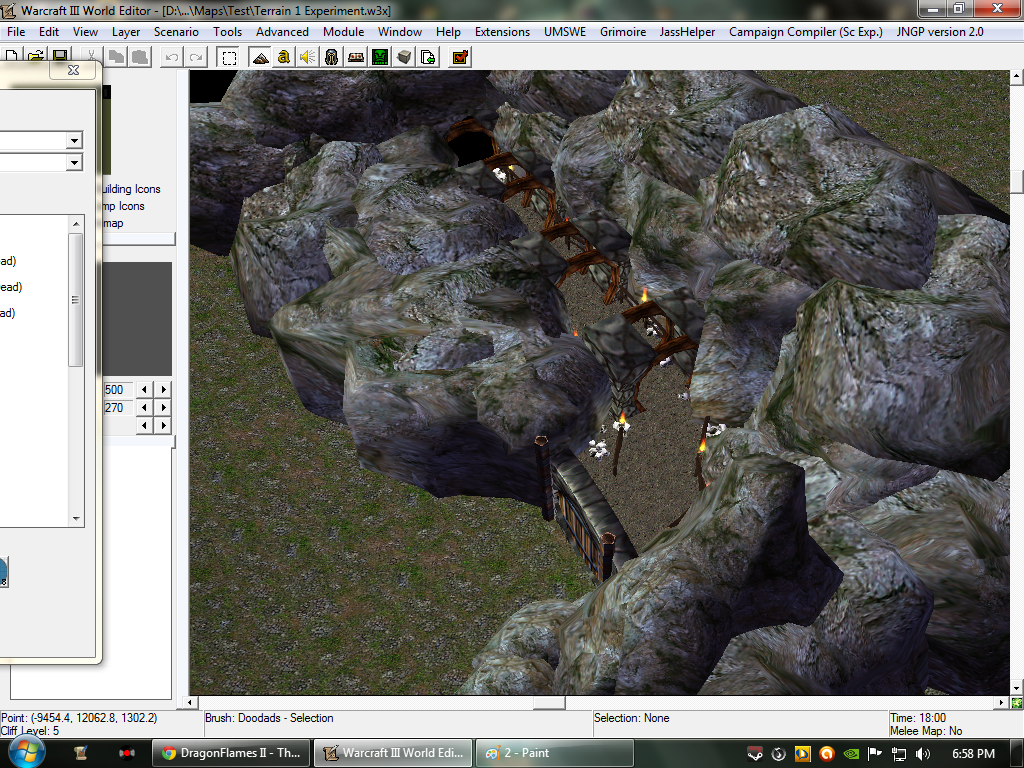
Task: Click the New Map toolbar icon
Action: (12, 57)
